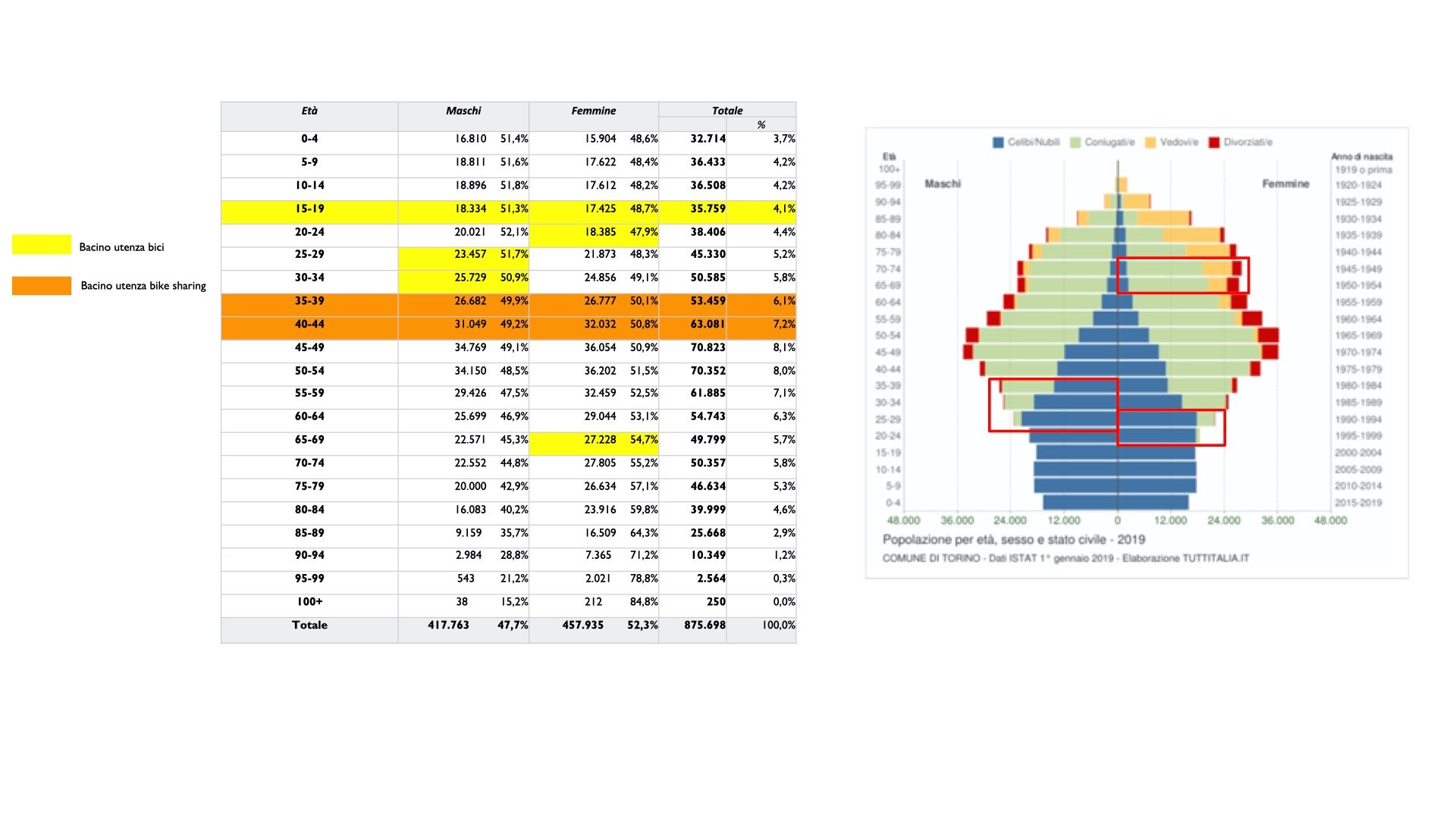Click the Maschi value 25.729 in row 30-34
Screen dimensions: 1456x819
click(470, 278)
